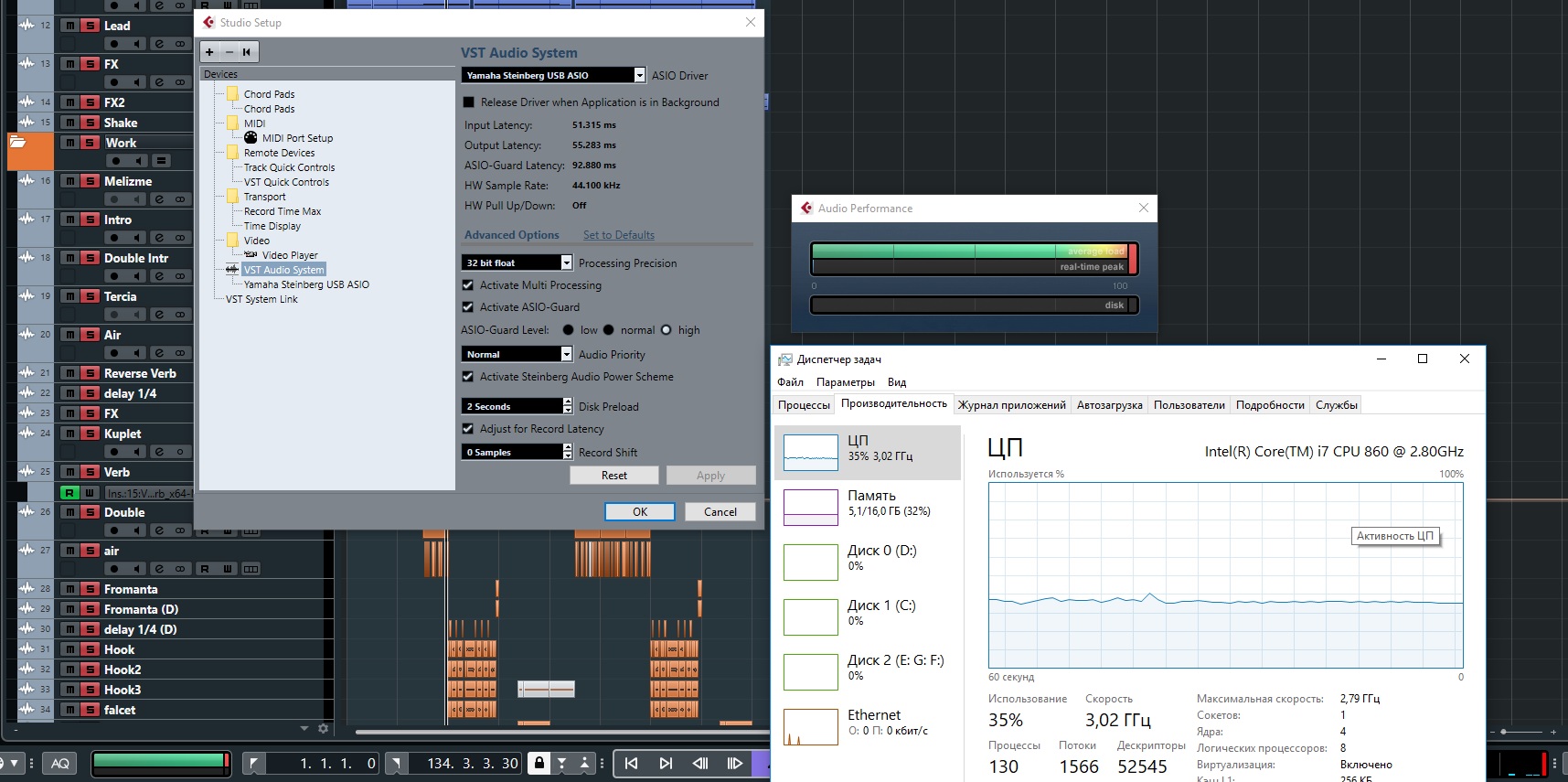Toggle monitor on the FX track 13

click(x=136, y=82)
